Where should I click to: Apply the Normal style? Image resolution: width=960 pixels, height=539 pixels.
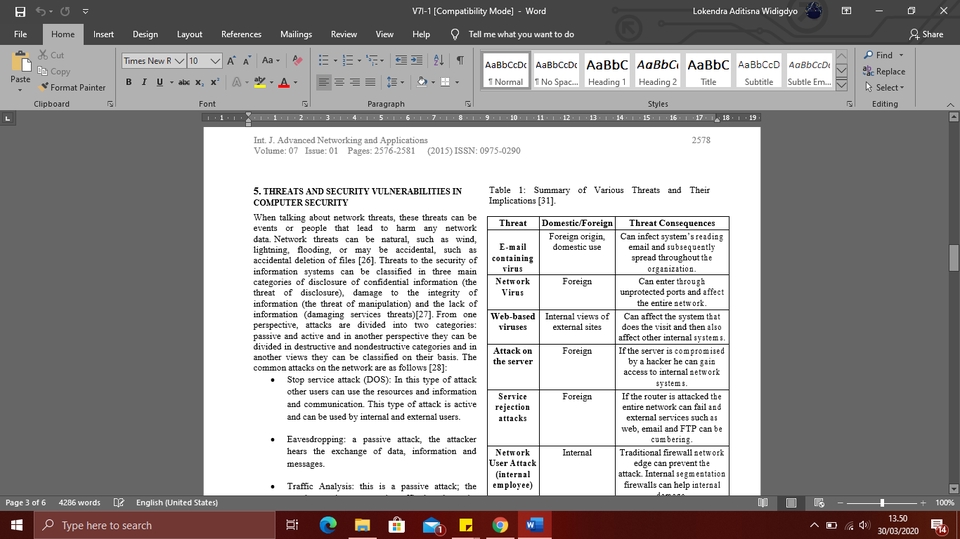[506, 70]
